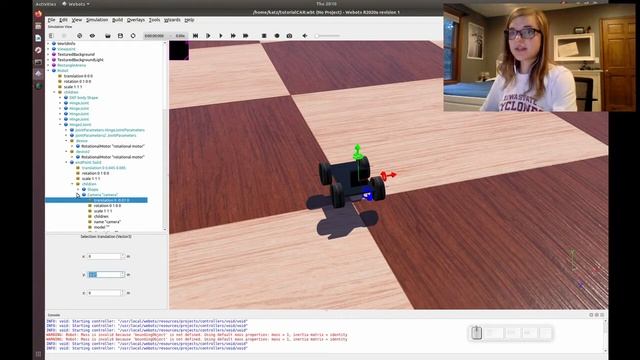Collapse the endPoint Solid node

[x=67, y=162]
